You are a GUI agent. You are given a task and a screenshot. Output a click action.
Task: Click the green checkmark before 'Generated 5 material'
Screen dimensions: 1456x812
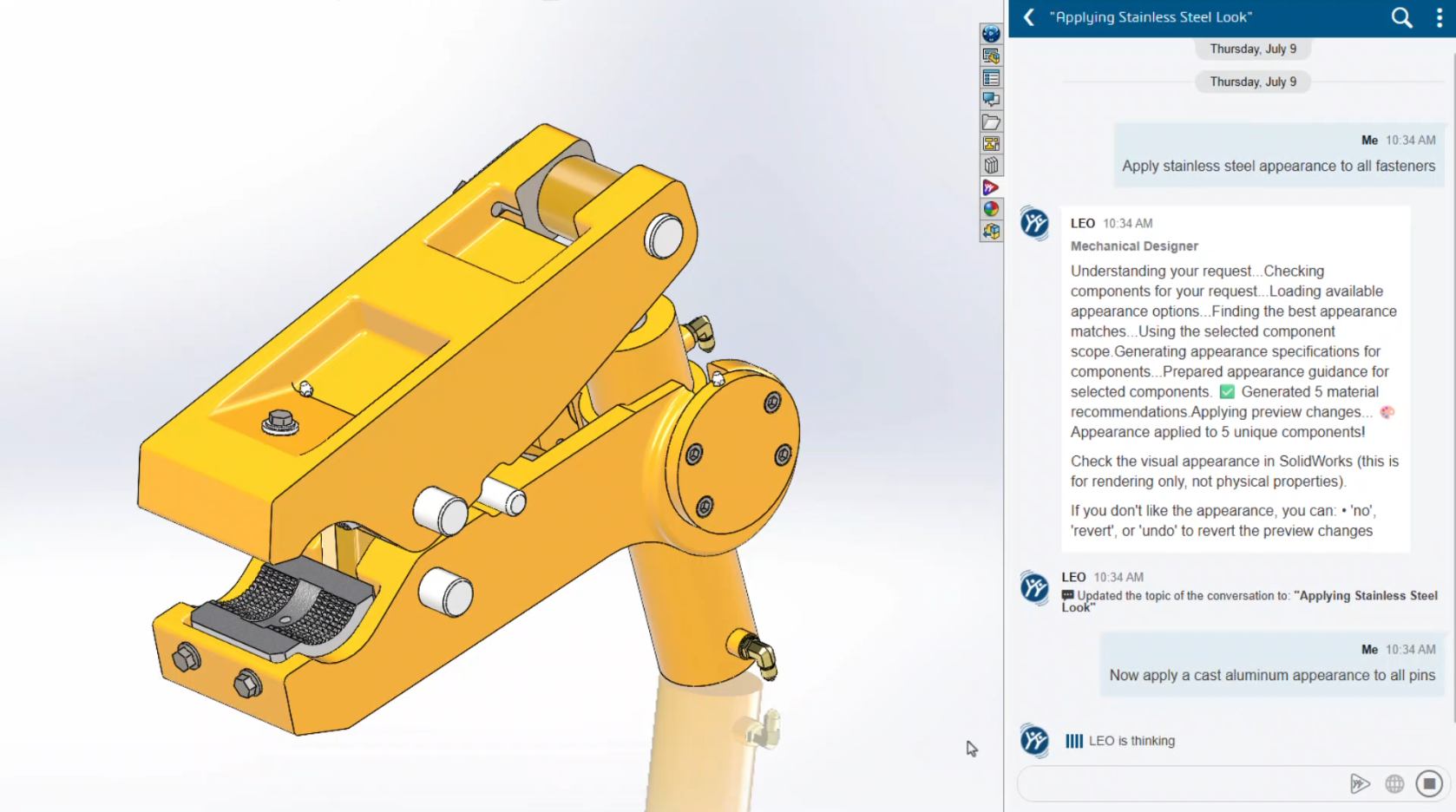[1227, 392]
